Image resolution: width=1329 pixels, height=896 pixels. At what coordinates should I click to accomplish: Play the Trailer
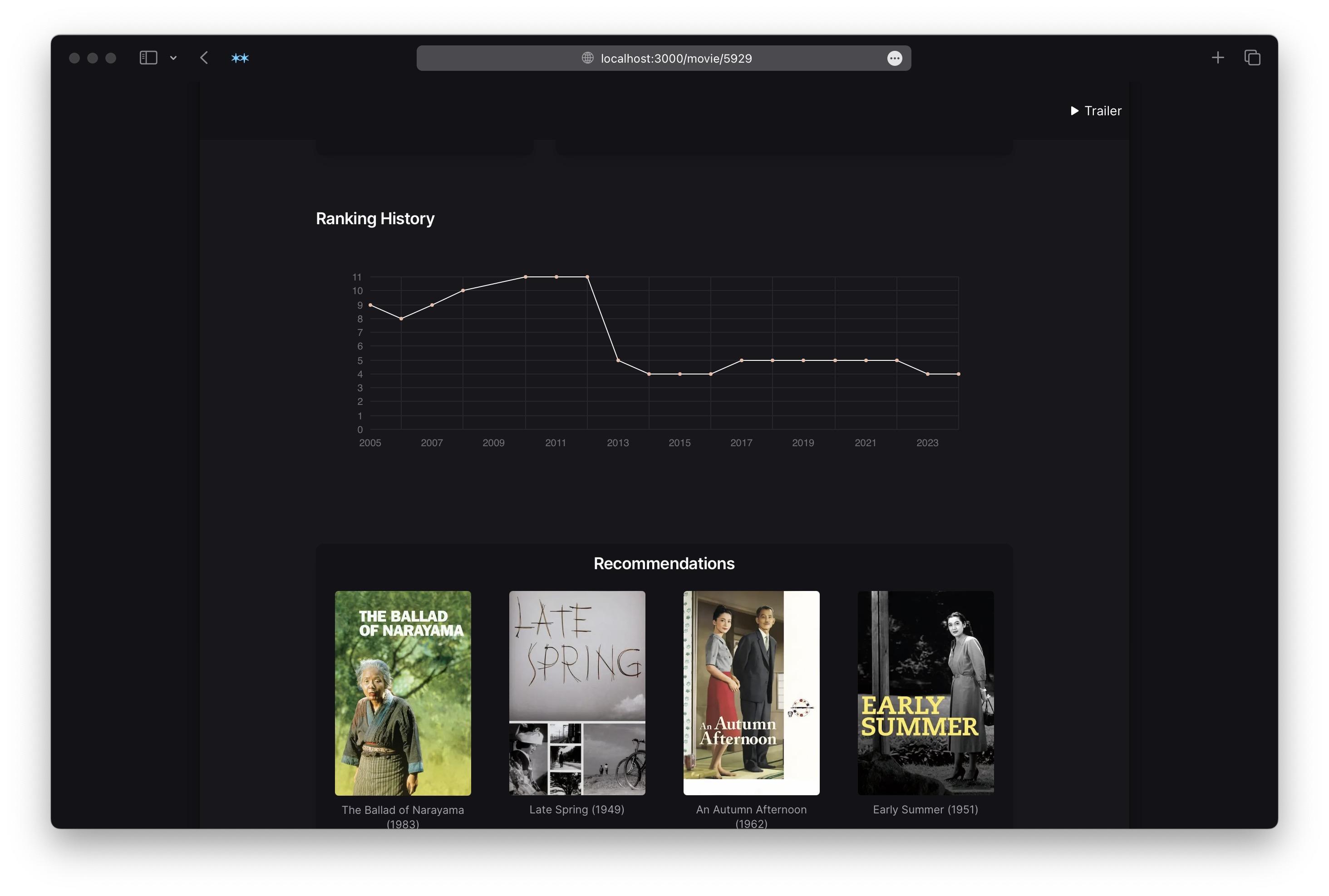click(x=1095, y=111)
